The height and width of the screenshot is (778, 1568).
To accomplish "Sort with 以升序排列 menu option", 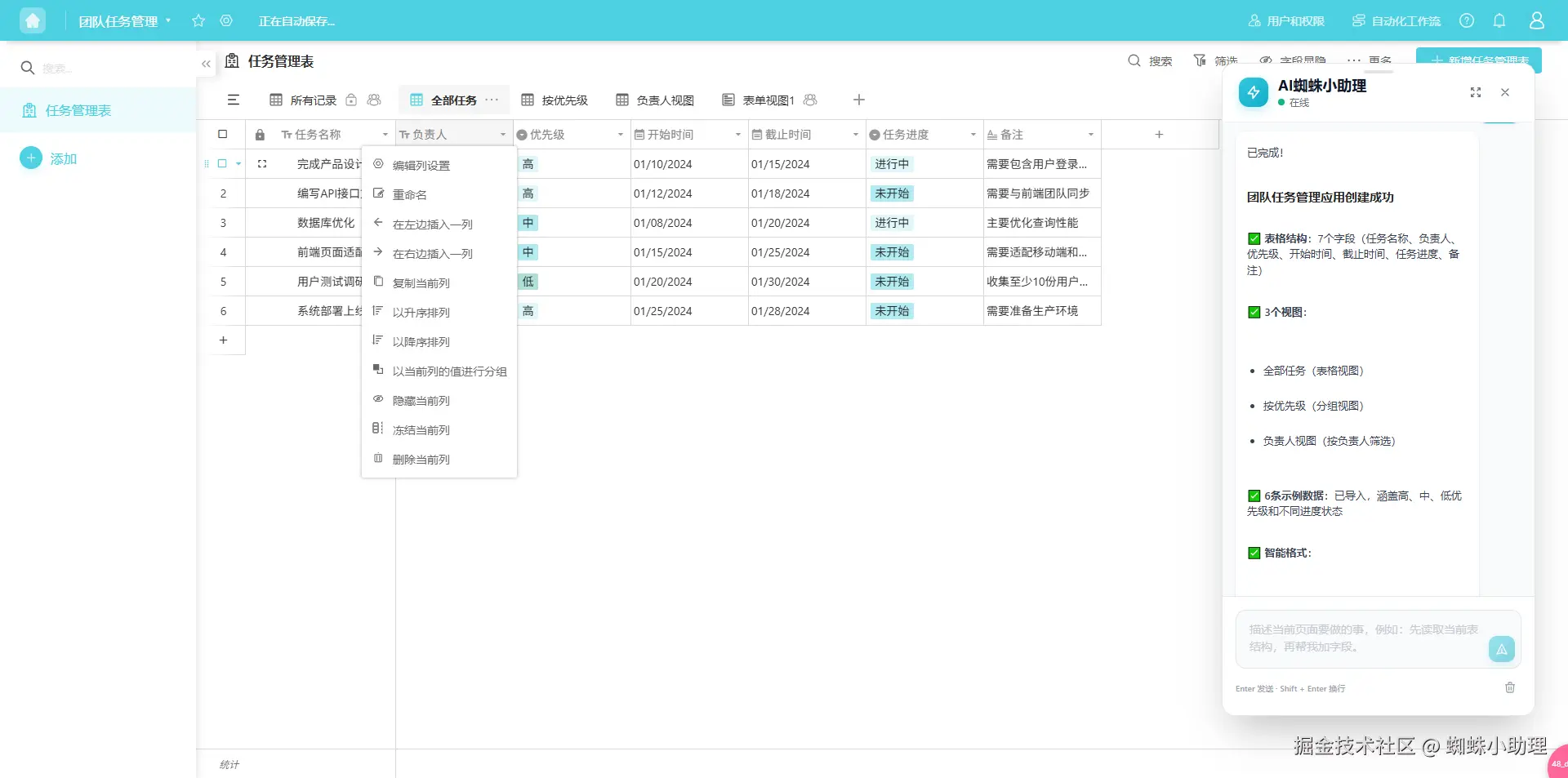I will 439,312.
